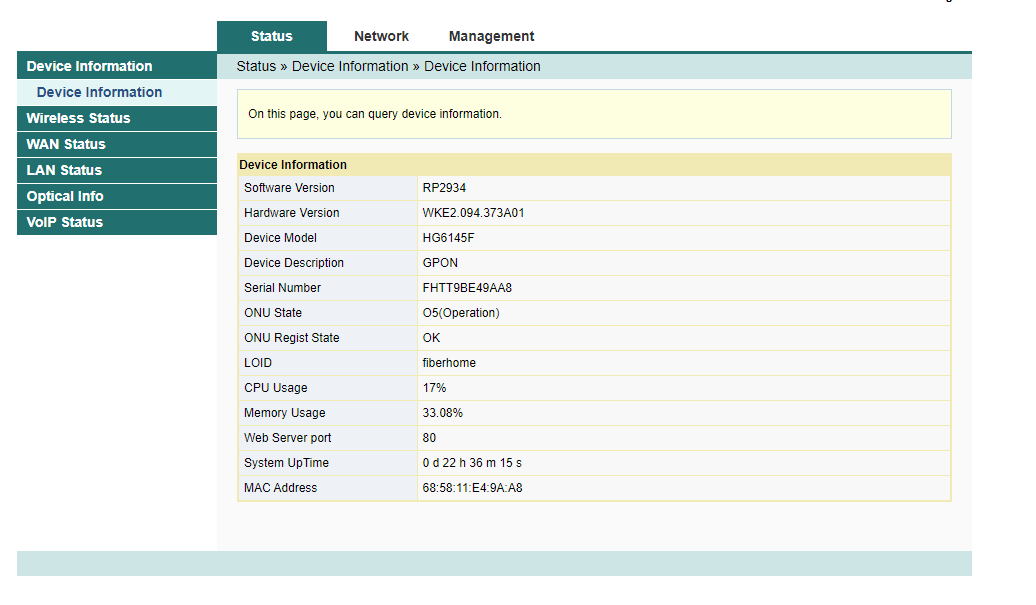Click the Hardware Version value WKE2.094.373A01
This screenshot has width=1036, height=605.
(x=473, y=213)
